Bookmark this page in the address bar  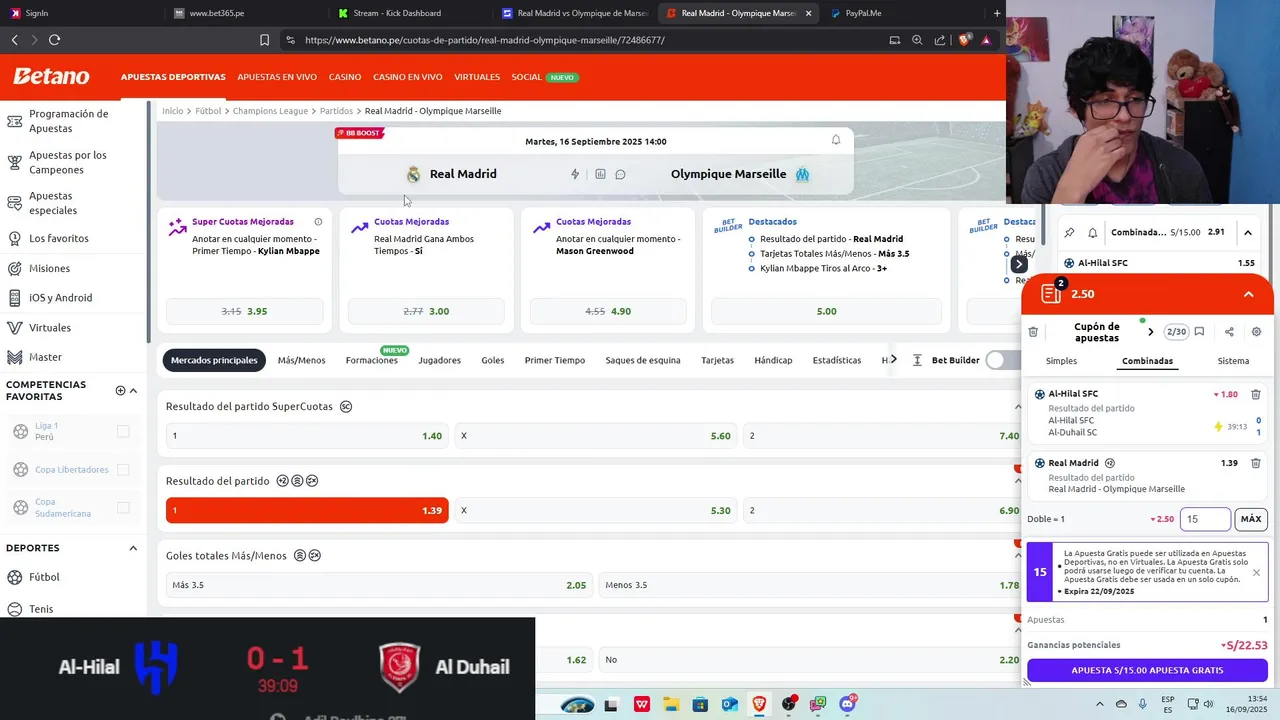(x=264, y=40)
